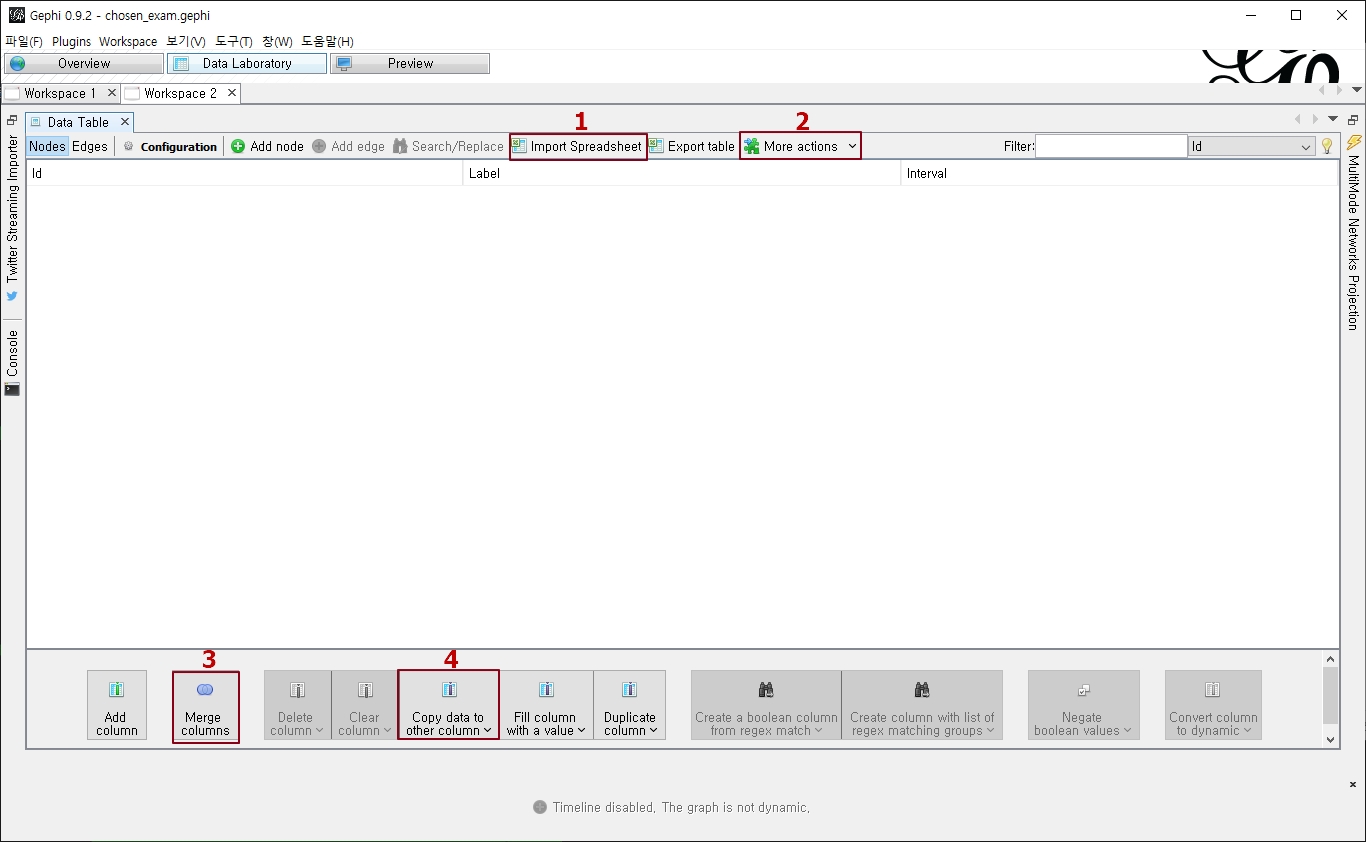Switch to the Overview view
Image resolution: width=1366 pixels, height=842 pixels.
tap(84, 63)
